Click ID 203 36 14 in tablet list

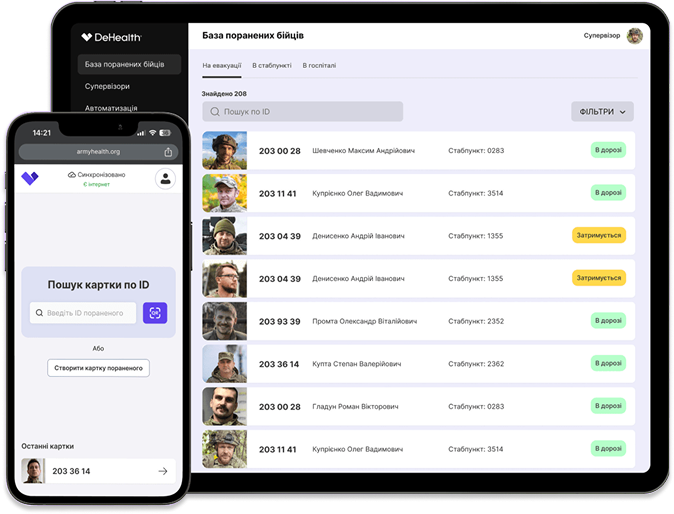pyautogui.click(x=279, y=364)
